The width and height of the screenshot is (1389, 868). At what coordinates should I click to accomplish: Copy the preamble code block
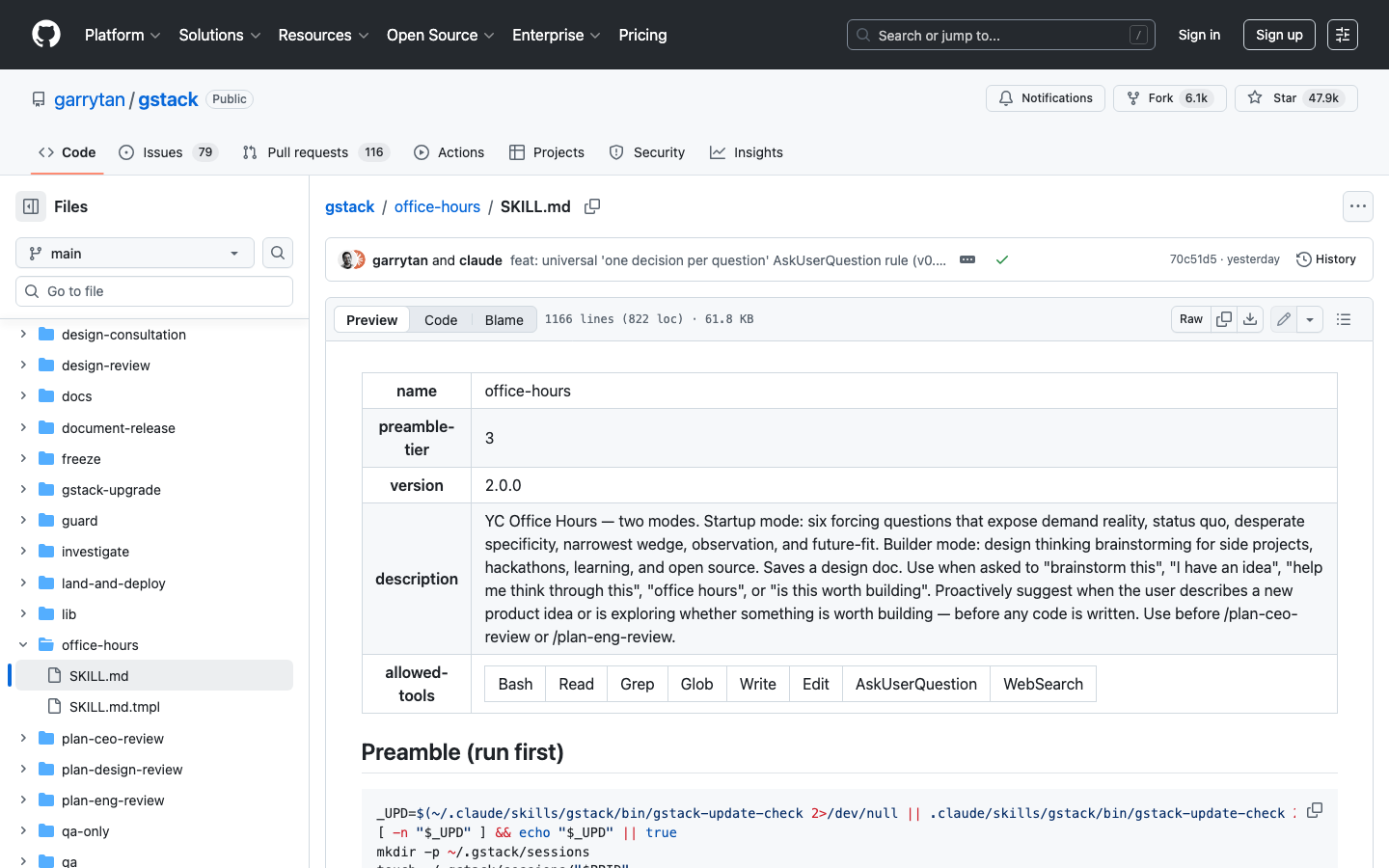tap(1315, 810)
